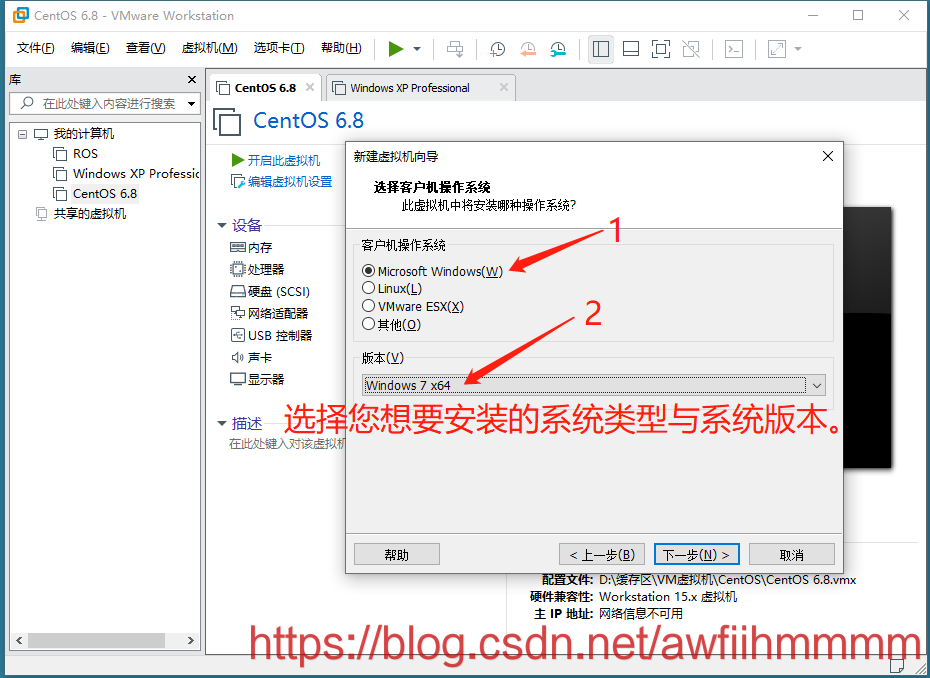
Task: Click the Revert to Snapshot toolbar icon
Action: point(528,49)
